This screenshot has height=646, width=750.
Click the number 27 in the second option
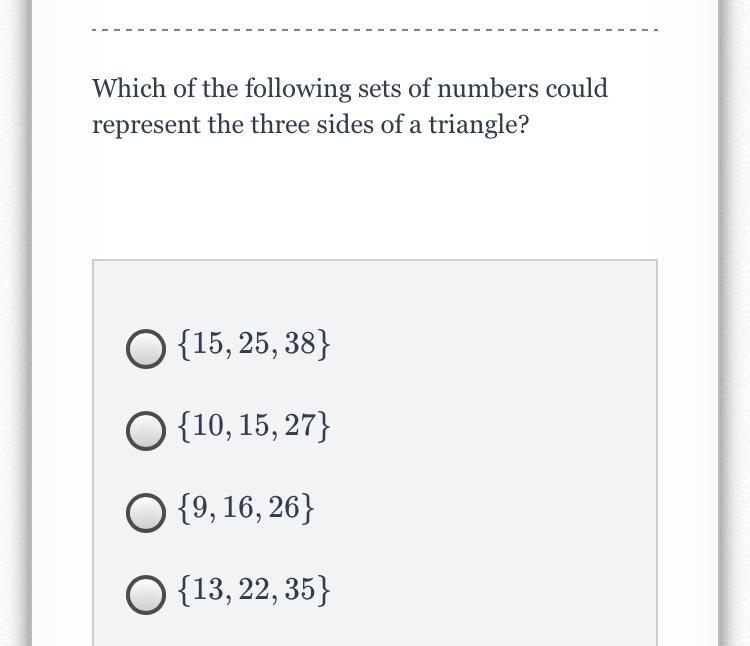[x=300, y=426]
